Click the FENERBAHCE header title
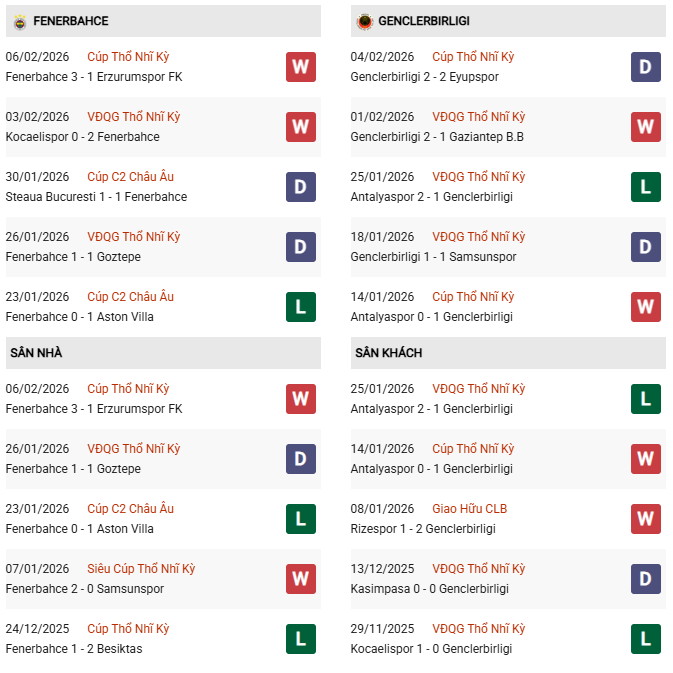Viewport: 673px width, 673px height. [x=70, y=21]
